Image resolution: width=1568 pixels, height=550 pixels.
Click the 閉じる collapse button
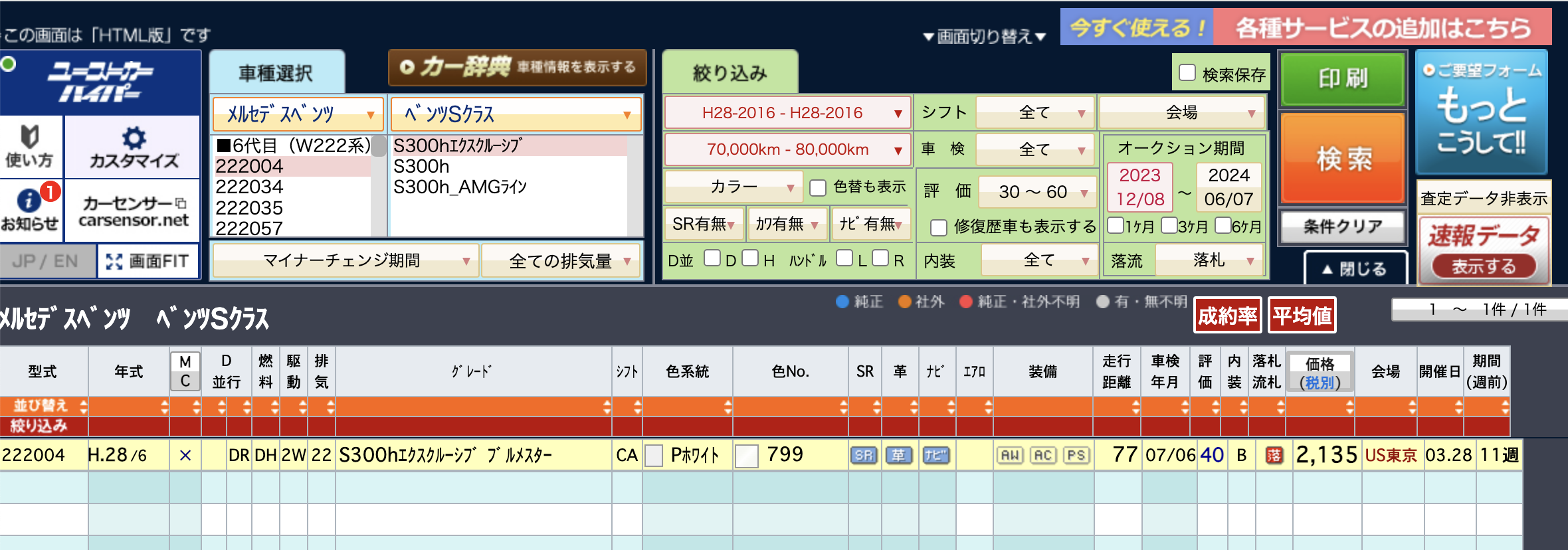pyautogui.click(x=1355, y=268)
